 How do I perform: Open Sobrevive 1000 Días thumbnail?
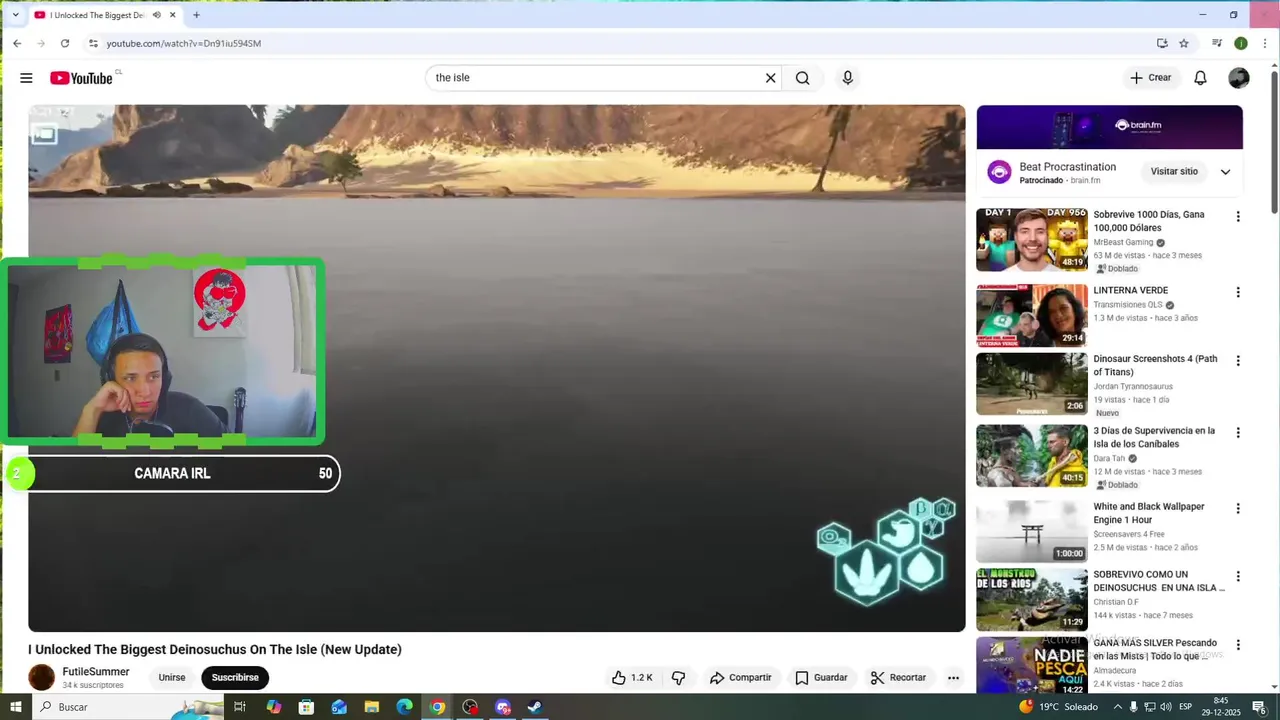[x=1032, y=239]
